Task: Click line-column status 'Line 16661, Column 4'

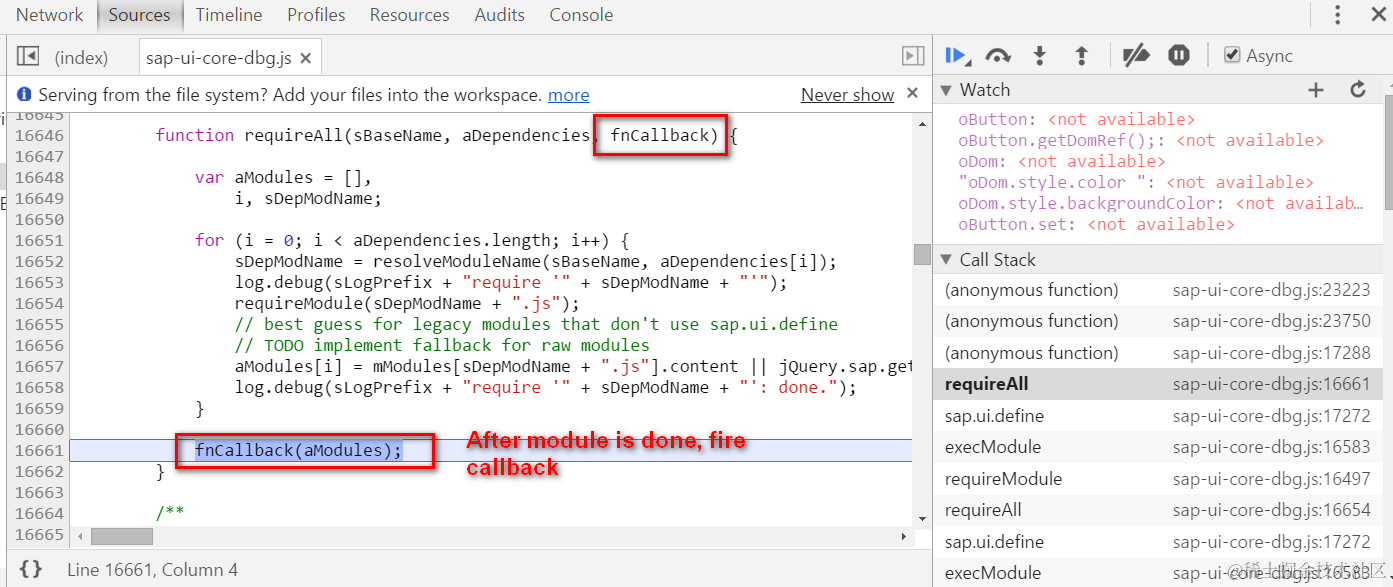Action: [152, 570]
